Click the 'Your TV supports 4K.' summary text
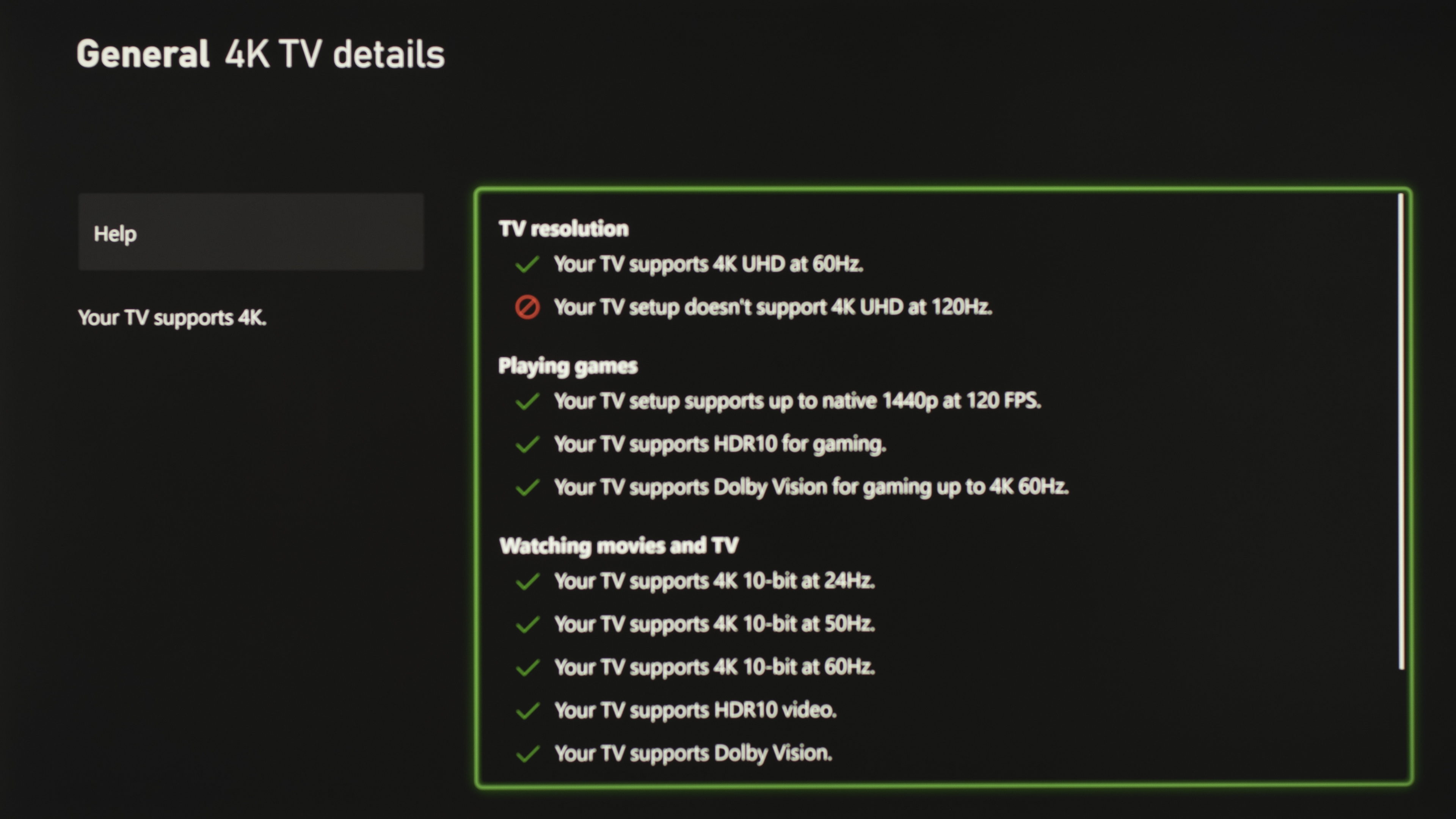 [x=172, y=318]
